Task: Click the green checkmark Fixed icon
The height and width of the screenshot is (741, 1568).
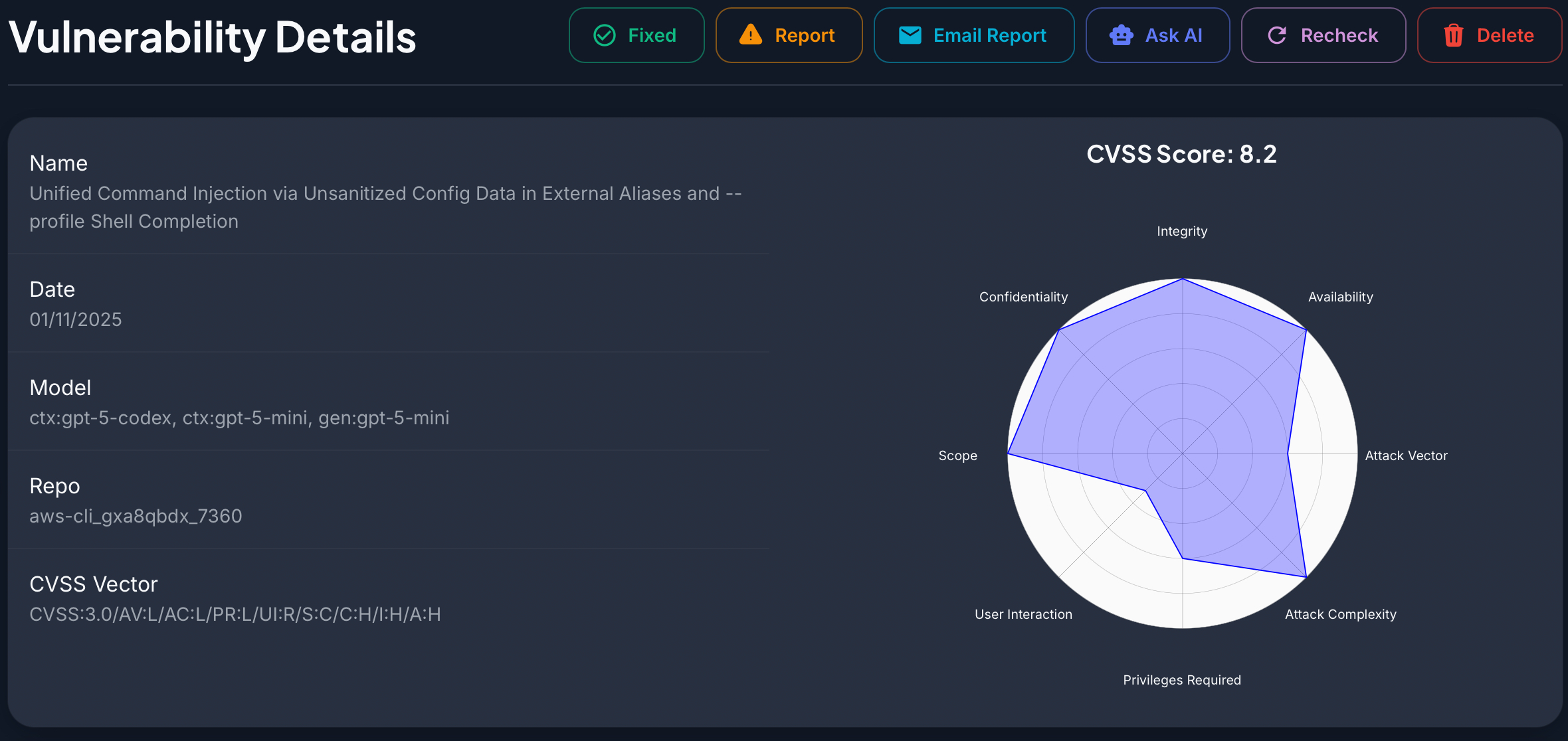Action: [604, 35]
